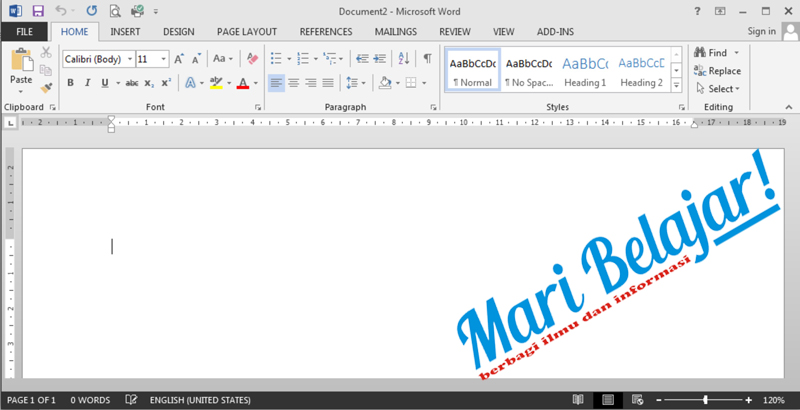Screen dimensions: 800x410
Task: Clear all formatting with eraser icon
Action: click(x=252, y=59)
